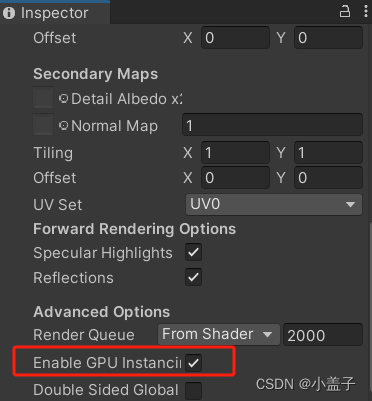Disable the Enable GPU Instancing checkbox

[193, 363]
